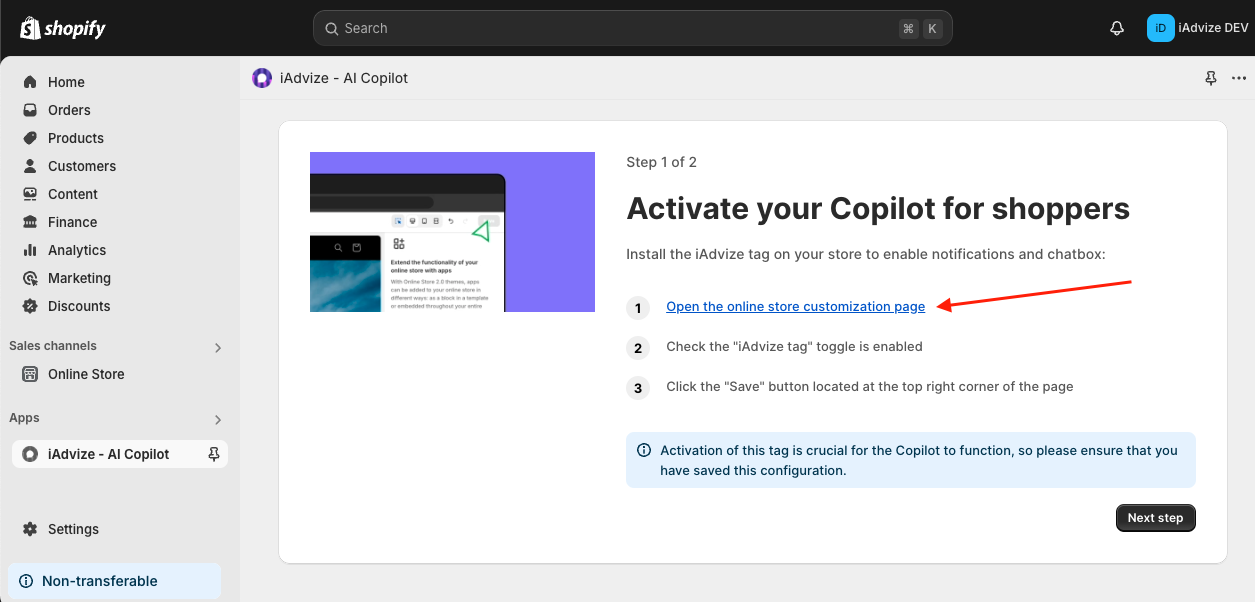
Task: Click the Next step button
Action: (1155, 518)
